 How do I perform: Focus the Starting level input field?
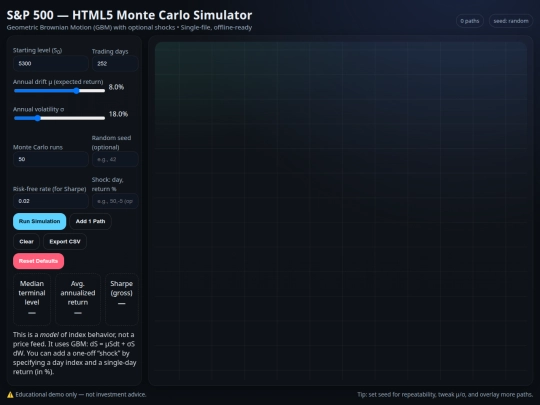[51, 64]
